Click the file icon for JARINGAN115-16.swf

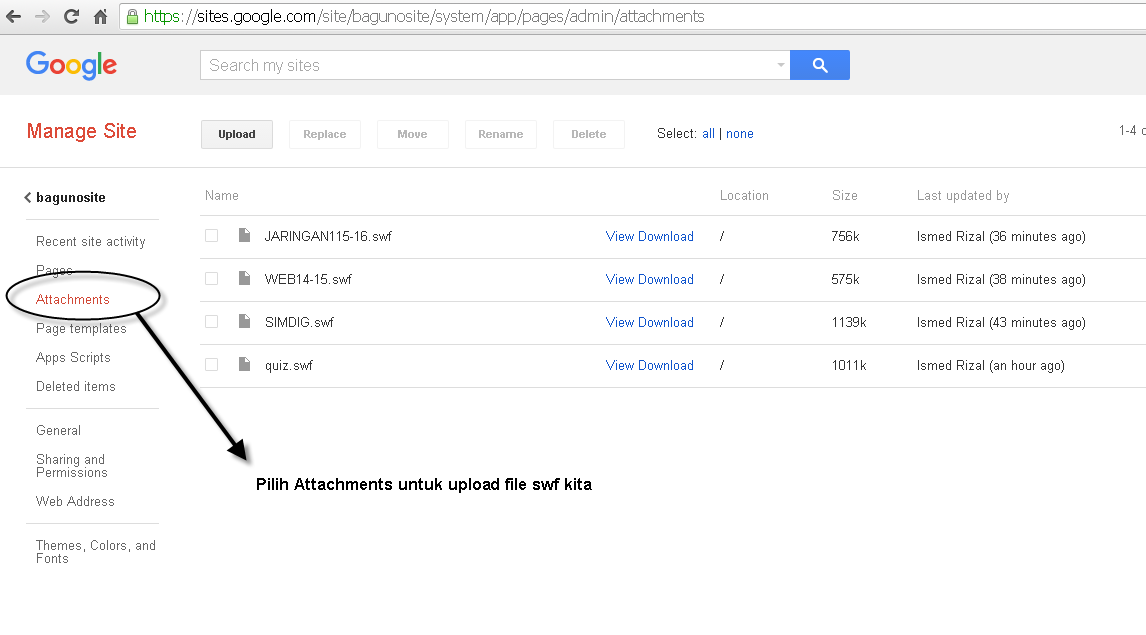tap(244, 236)
